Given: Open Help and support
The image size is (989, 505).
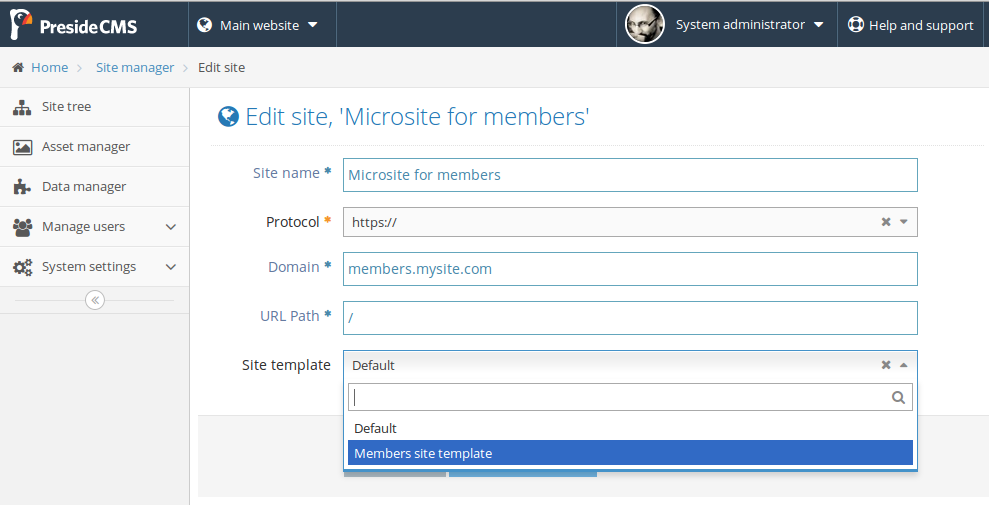Looking at the screenshot, I should coord(913,25).
